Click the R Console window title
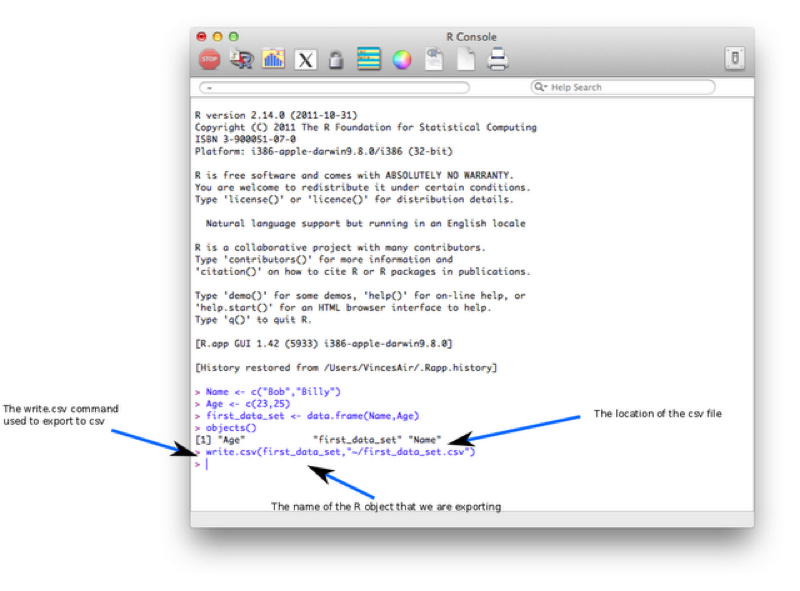 (471, 37)
